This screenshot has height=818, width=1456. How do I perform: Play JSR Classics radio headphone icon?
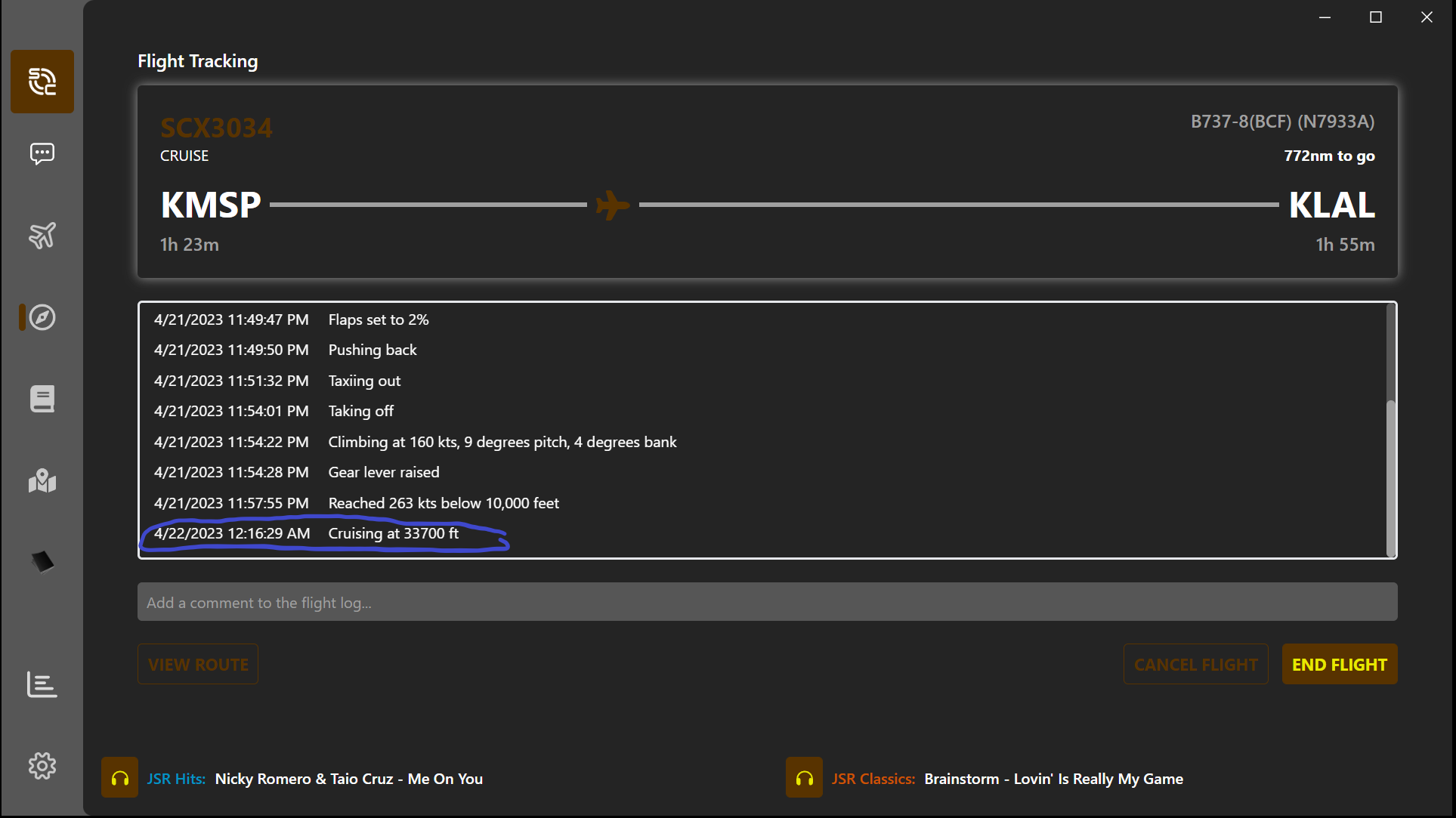(804, 778)
